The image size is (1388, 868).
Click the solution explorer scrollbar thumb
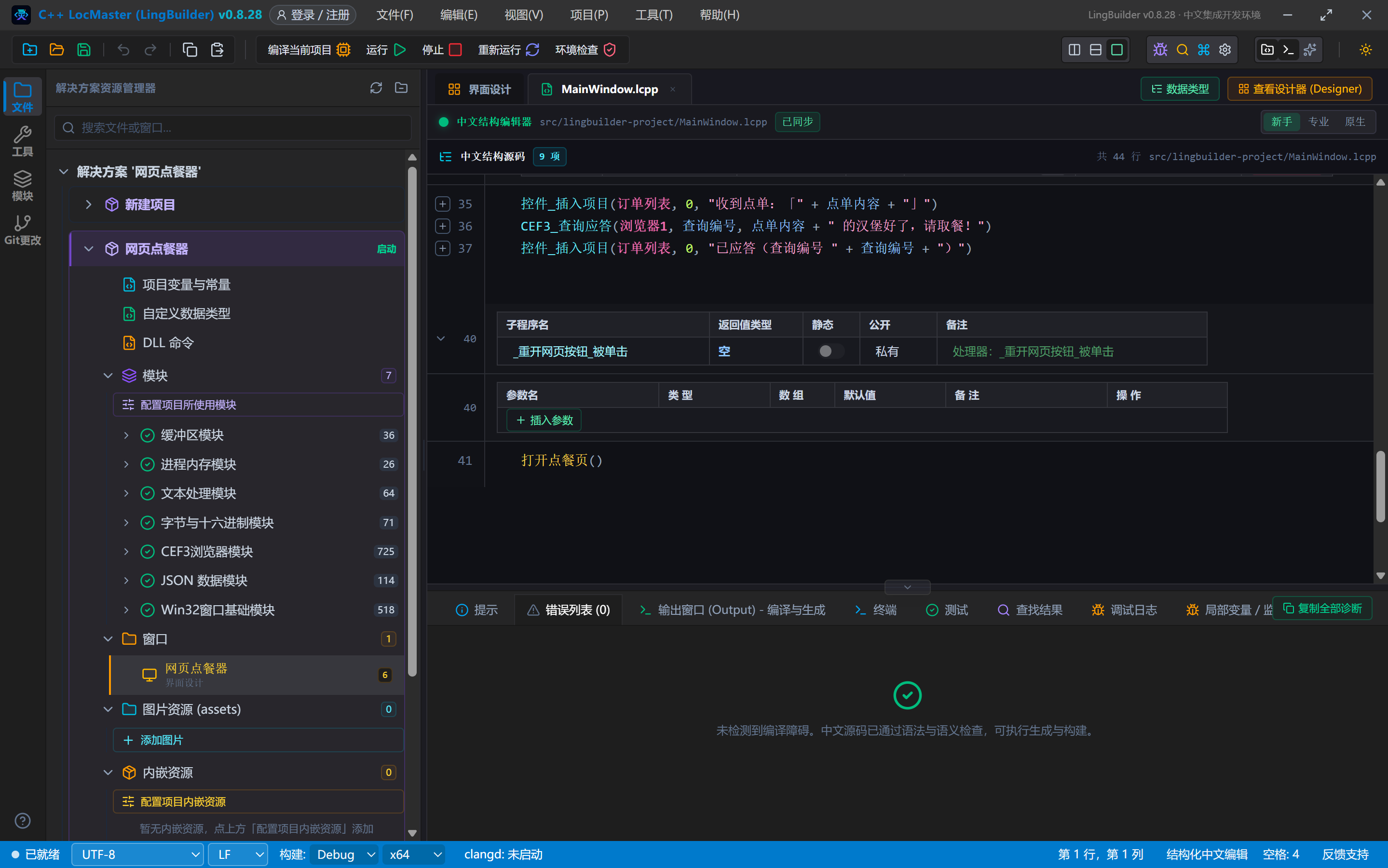pos(411,422)
